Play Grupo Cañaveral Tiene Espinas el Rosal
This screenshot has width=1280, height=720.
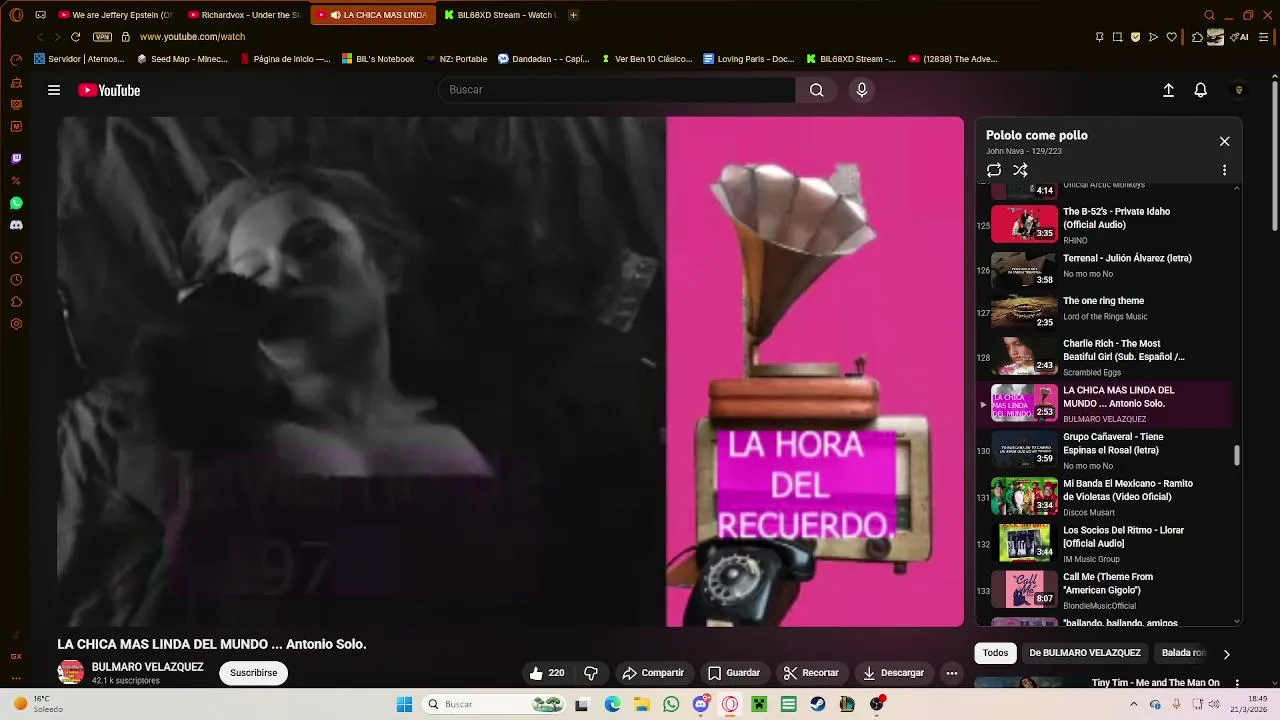[x=1107, y=451]
